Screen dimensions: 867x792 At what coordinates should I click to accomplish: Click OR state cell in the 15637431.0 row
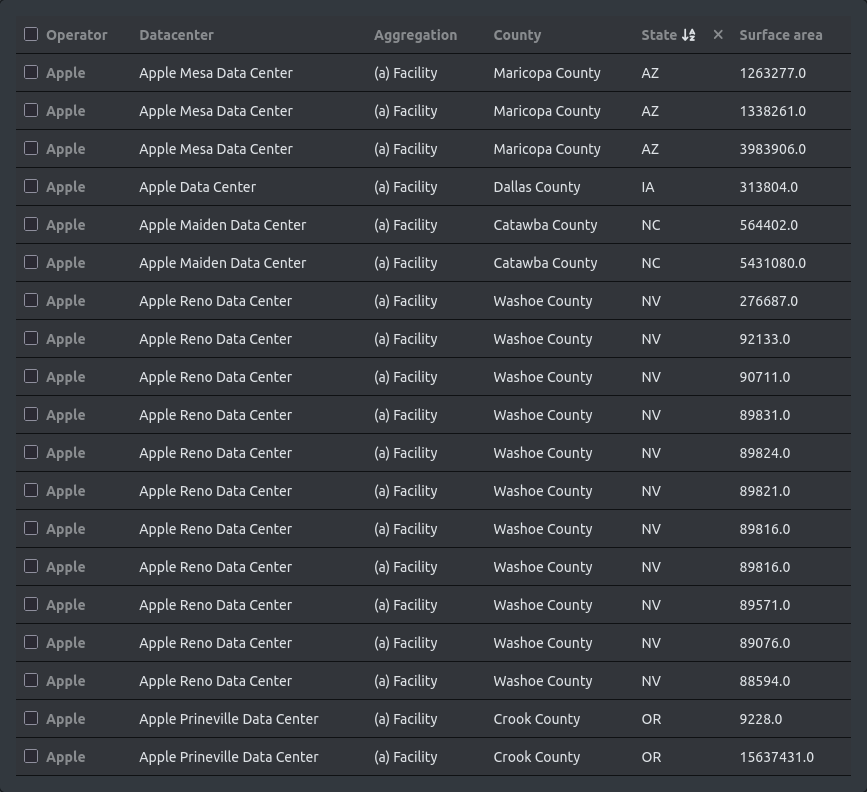651,757
